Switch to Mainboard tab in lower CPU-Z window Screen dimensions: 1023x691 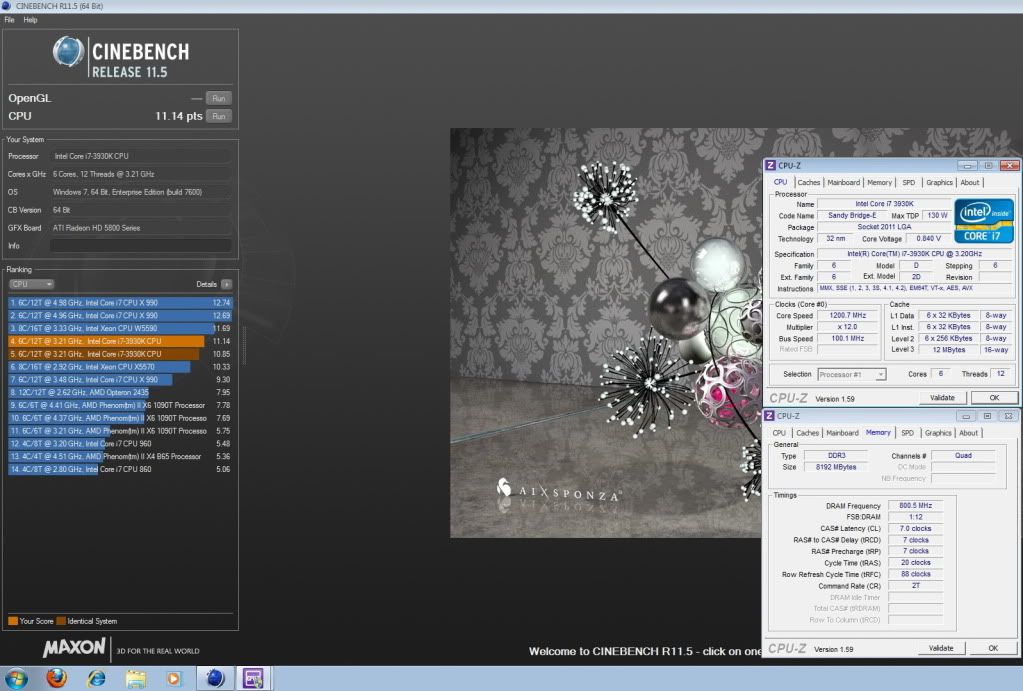click(x=842, y=433)
